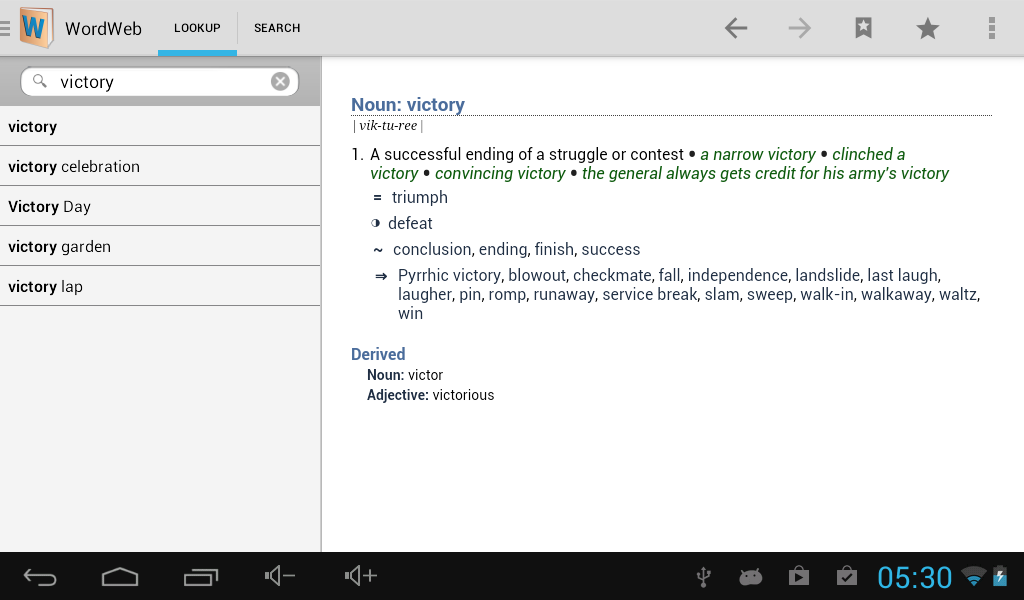Open the antonym 'defeat'

pos(411,223)
